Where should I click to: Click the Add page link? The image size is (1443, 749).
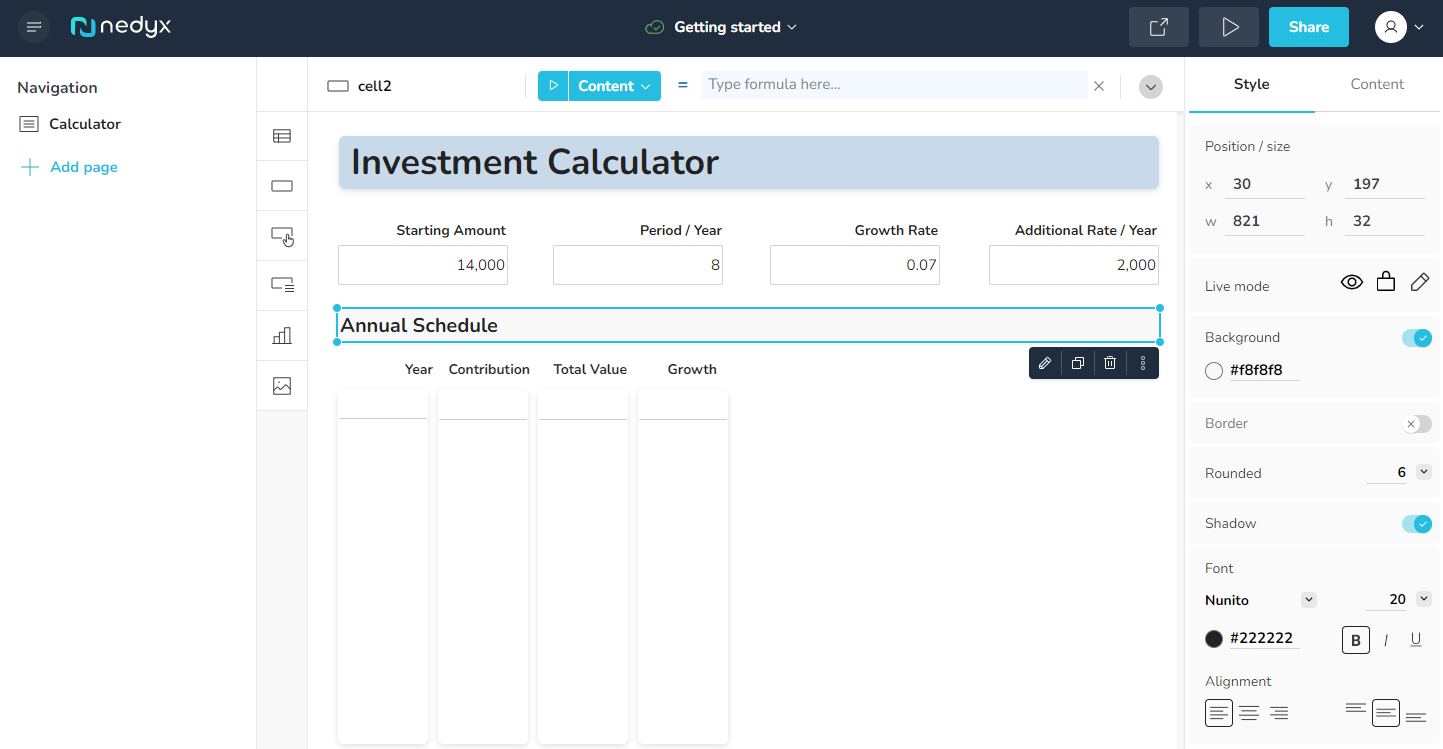tap(83, 167)
